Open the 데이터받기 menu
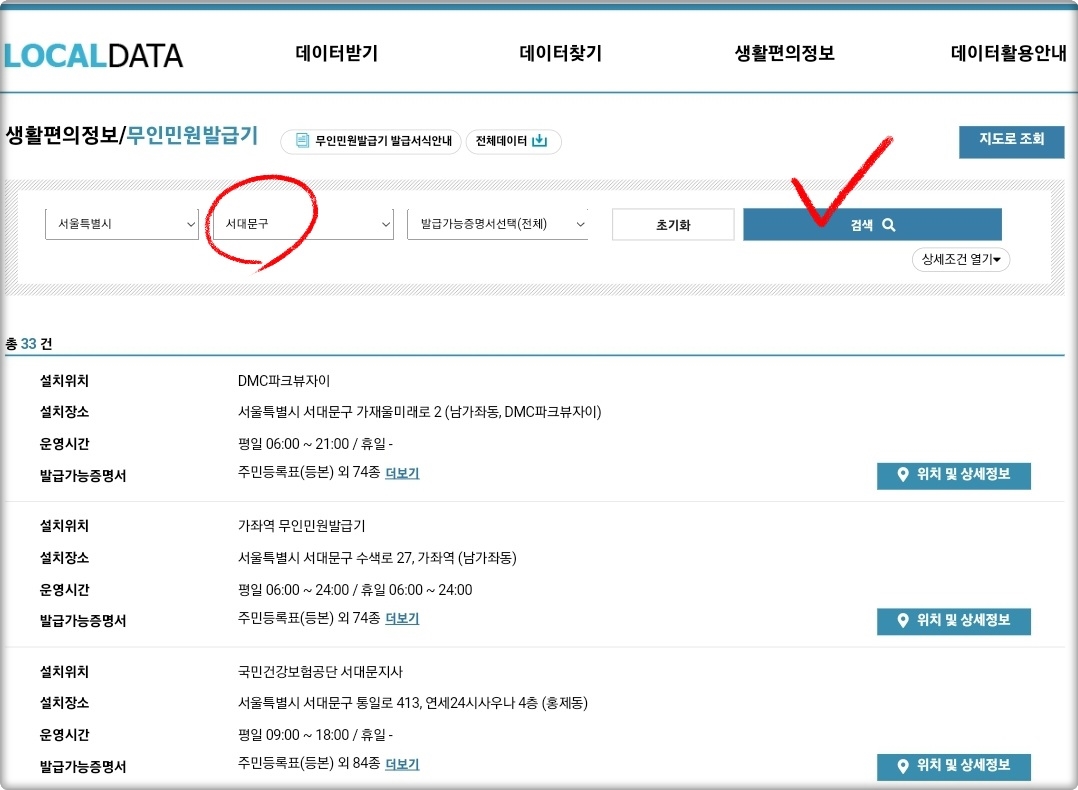 tap(337, 53)
